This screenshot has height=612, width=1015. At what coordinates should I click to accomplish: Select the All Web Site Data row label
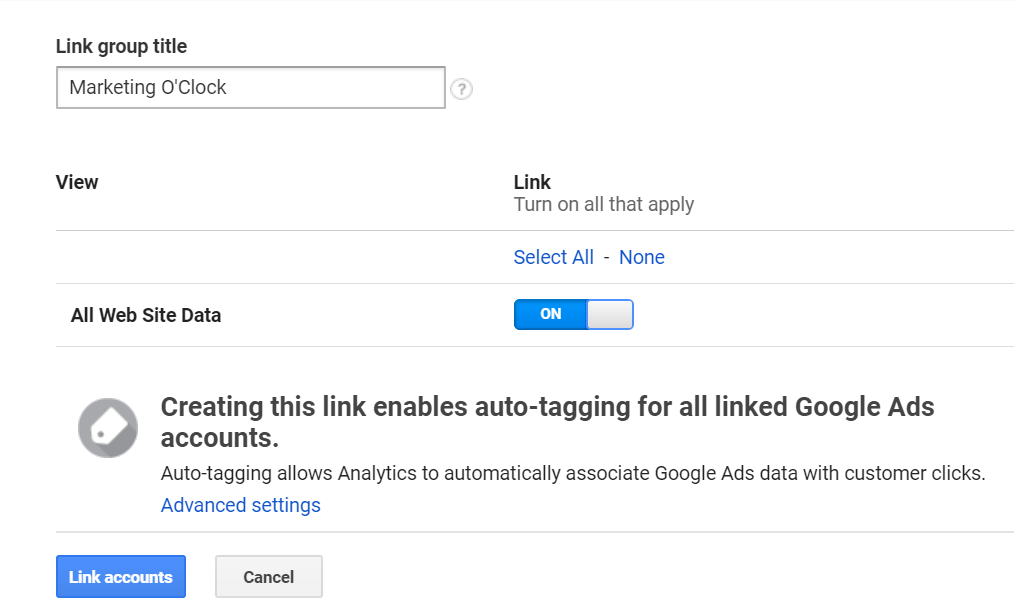(x=146, y=315)
